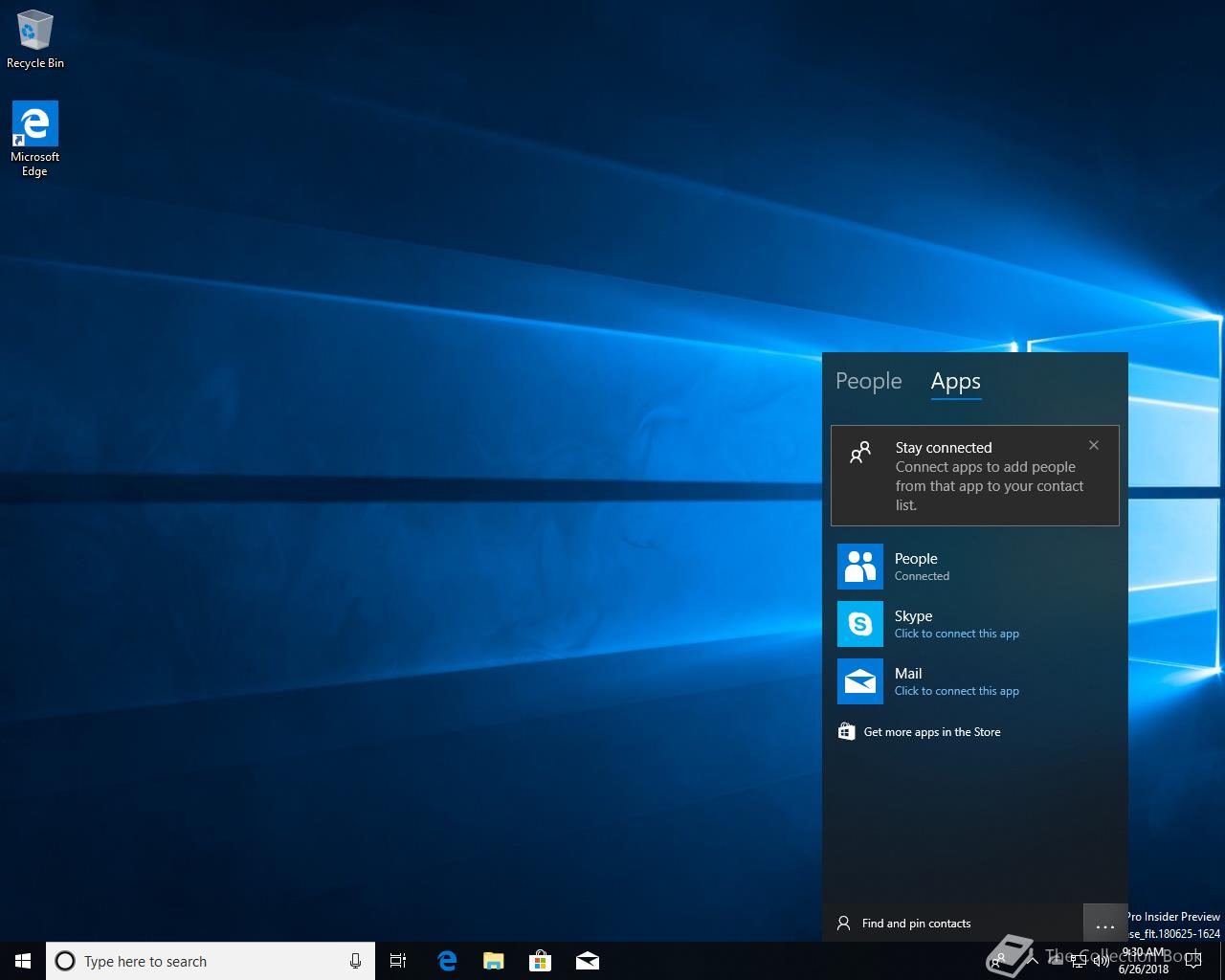
Task: Open the Action Center notifications
Action: (1193, 961)
